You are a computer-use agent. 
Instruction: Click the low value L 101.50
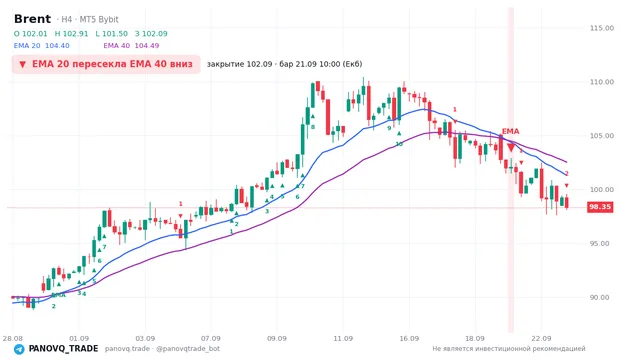click(111, 34)
